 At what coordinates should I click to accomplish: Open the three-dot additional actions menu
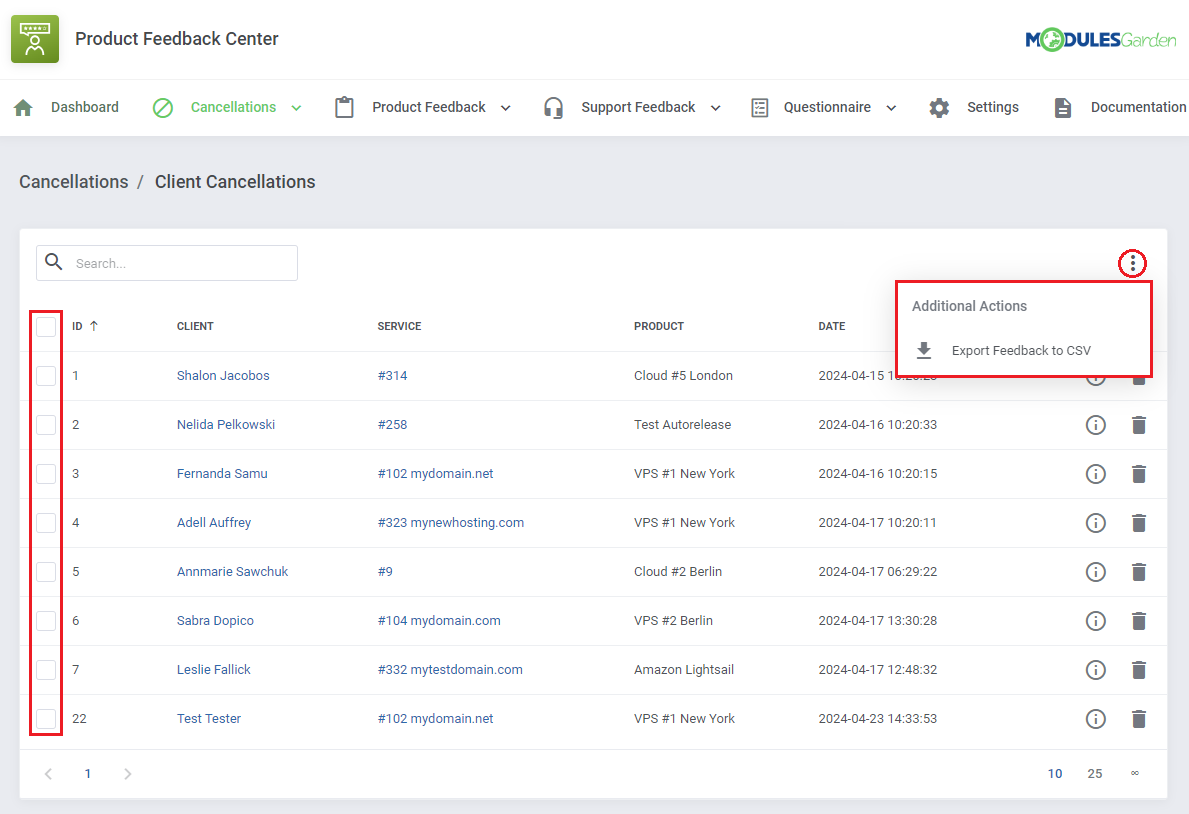point(1132,263)
